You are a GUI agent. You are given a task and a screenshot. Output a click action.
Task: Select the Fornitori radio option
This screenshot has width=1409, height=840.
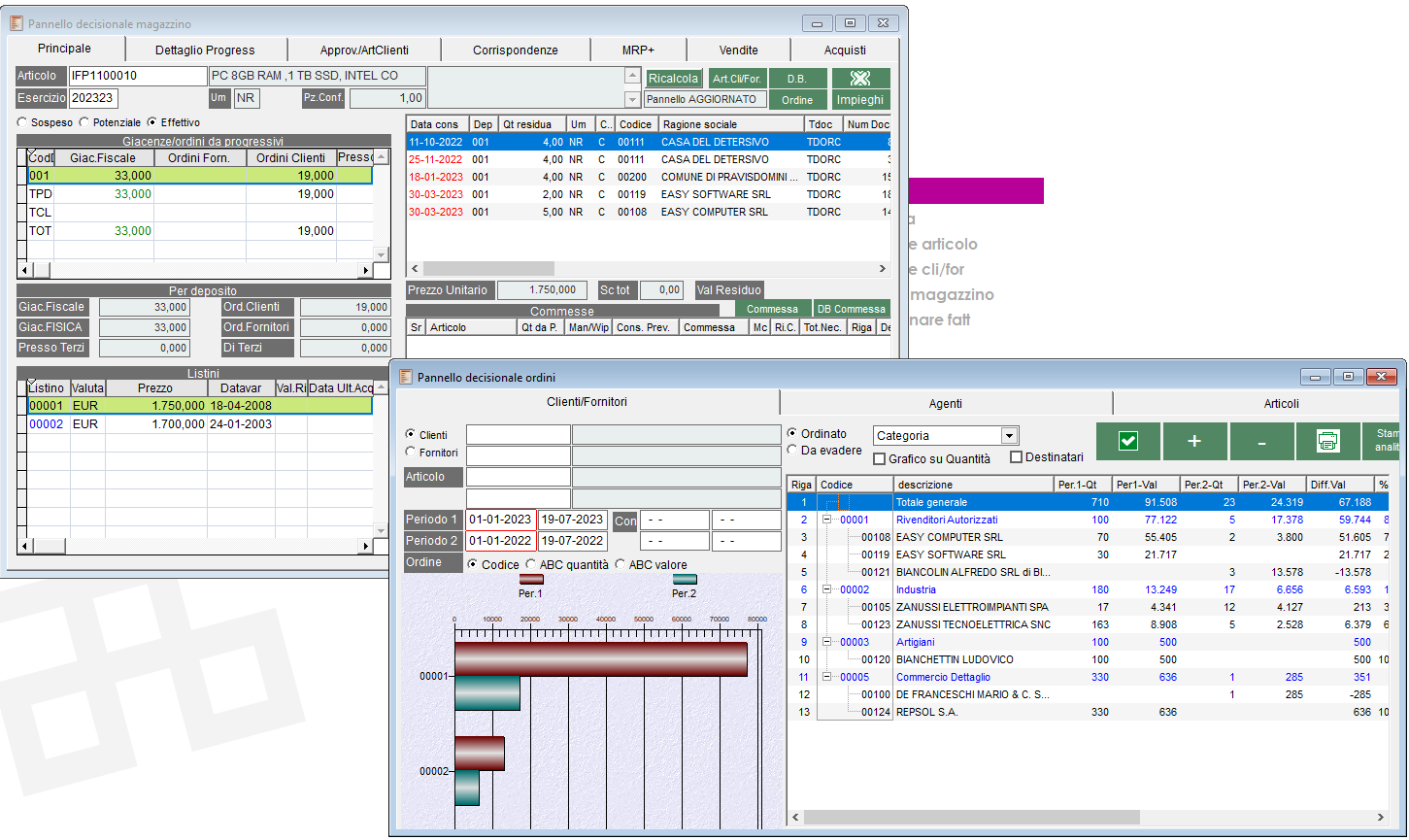click(x=411, y=452)
